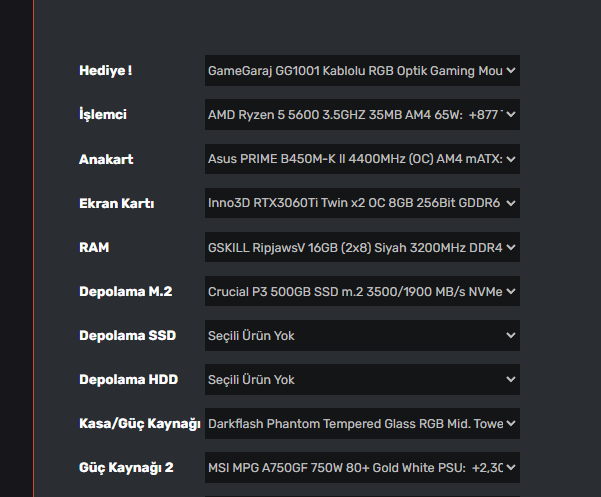Viewport: 601px width, 497px height.
Task: Click the 'Kasa/Güç Kaynağı' label text
Action: (x=140, y=423)
